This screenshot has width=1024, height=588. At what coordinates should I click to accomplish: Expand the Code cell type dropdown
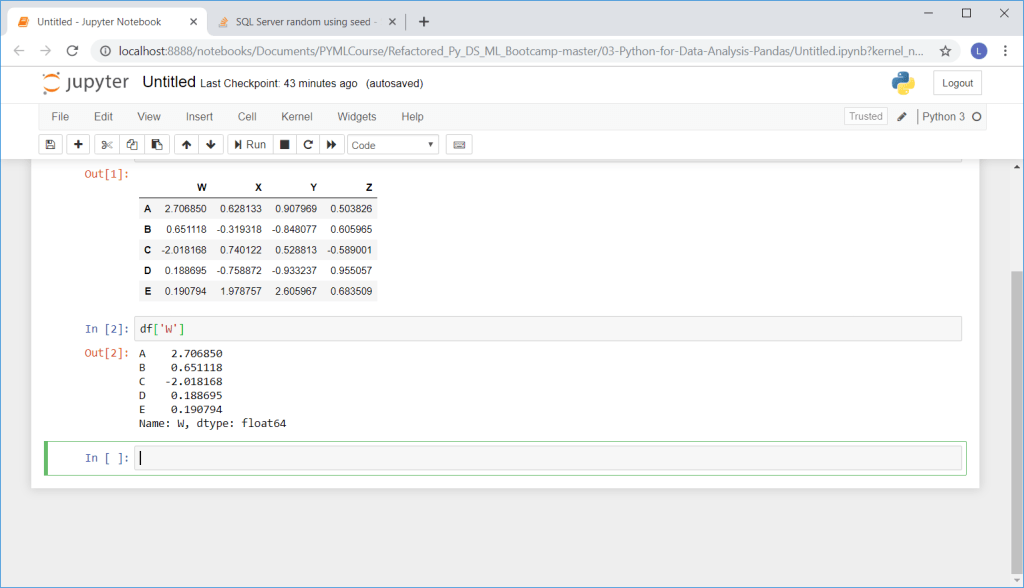coord(393,145)
